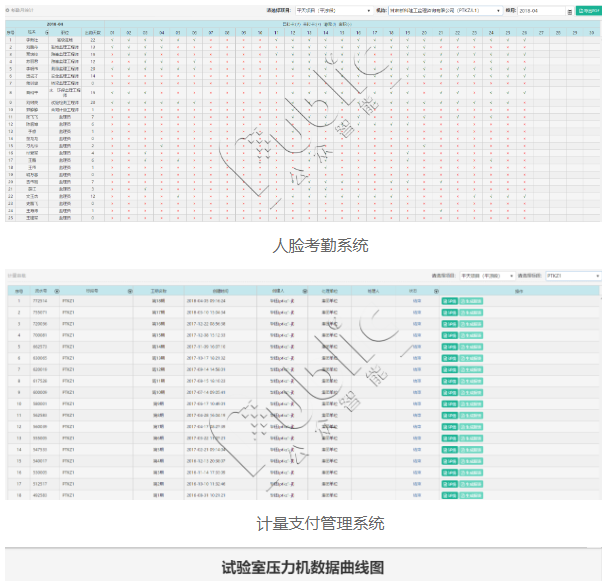Click the second green action button in payment row 1
Image resolution: width=602 pixels, height=581 pixels.
point(470,300)
